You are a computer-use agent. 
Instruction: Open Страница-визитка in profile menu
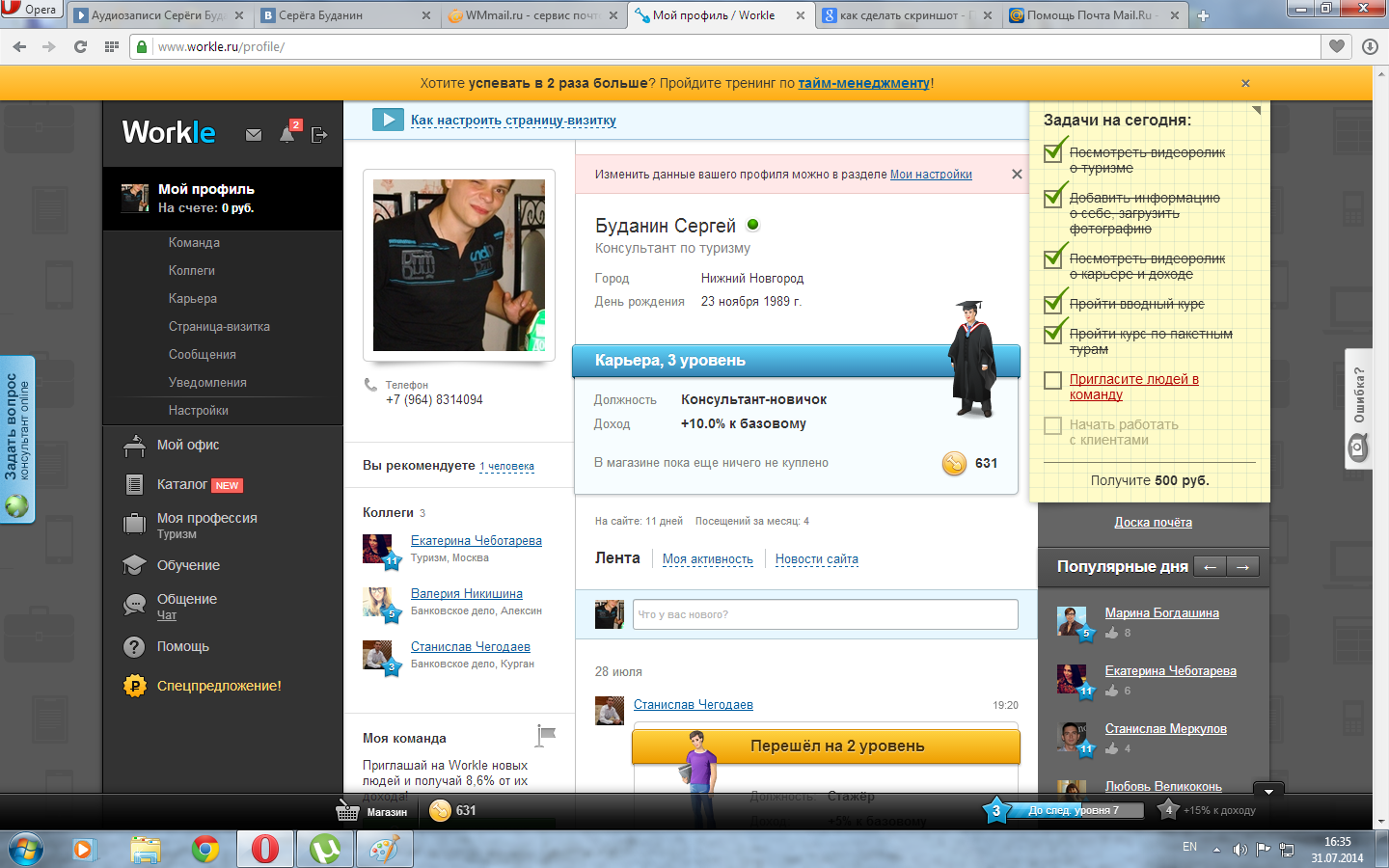[219, 327]
